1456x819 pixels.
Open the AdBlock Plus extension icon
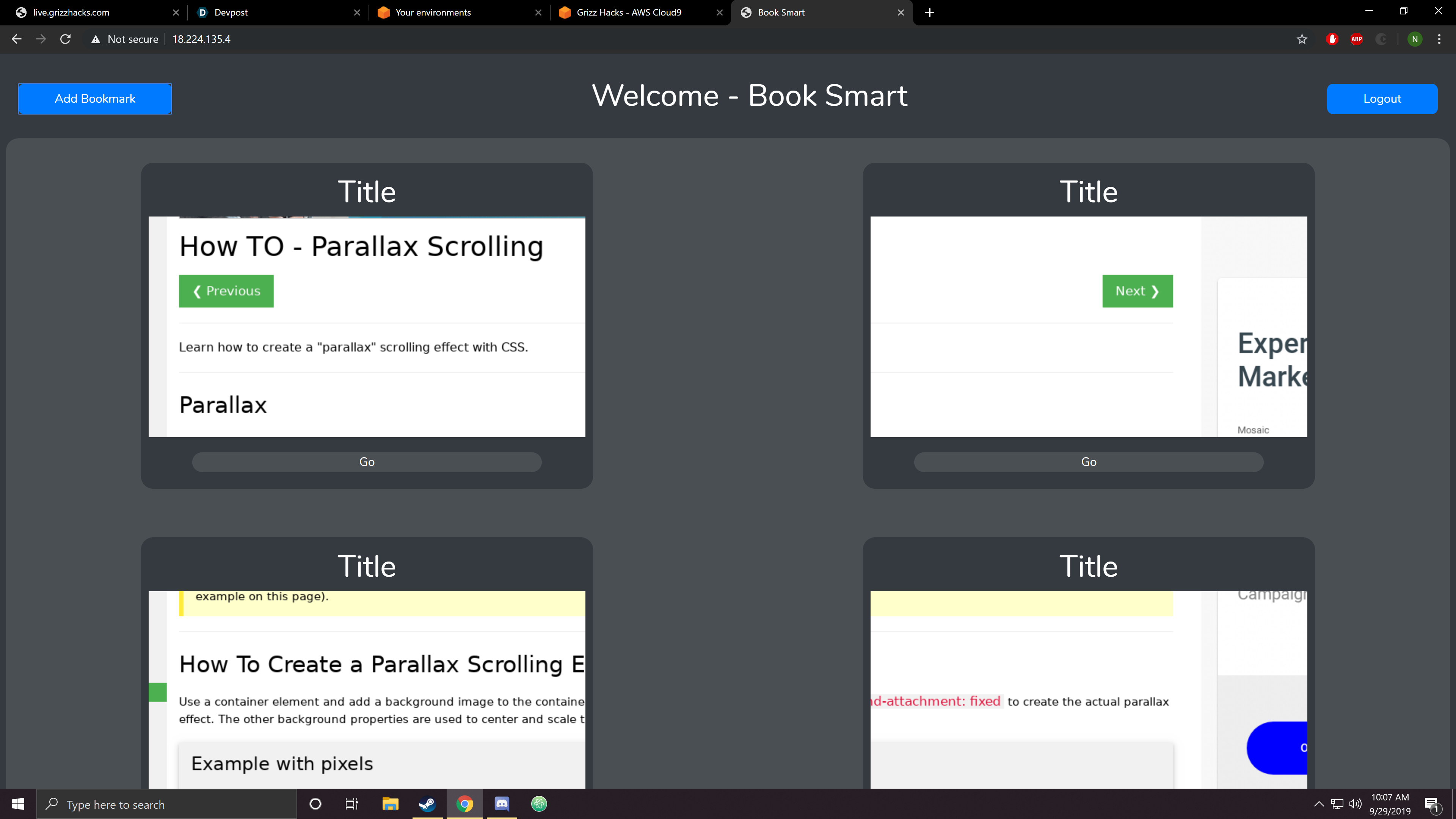coord(1357,39)
